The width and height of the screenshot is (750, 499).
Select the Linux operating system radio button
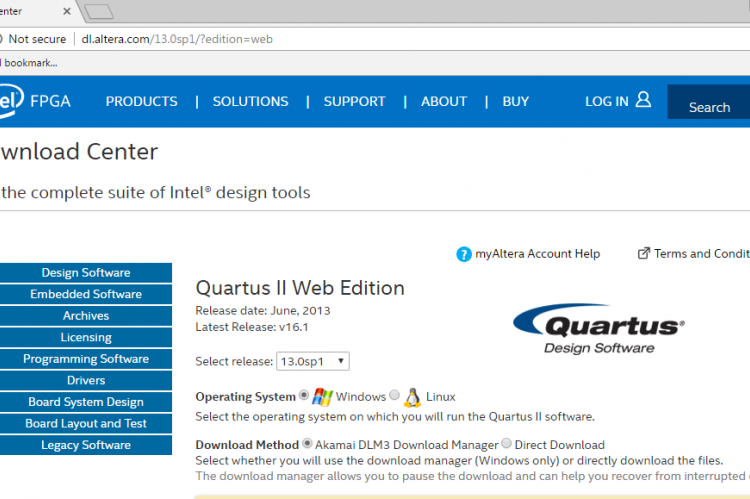(x=394, y=395)
